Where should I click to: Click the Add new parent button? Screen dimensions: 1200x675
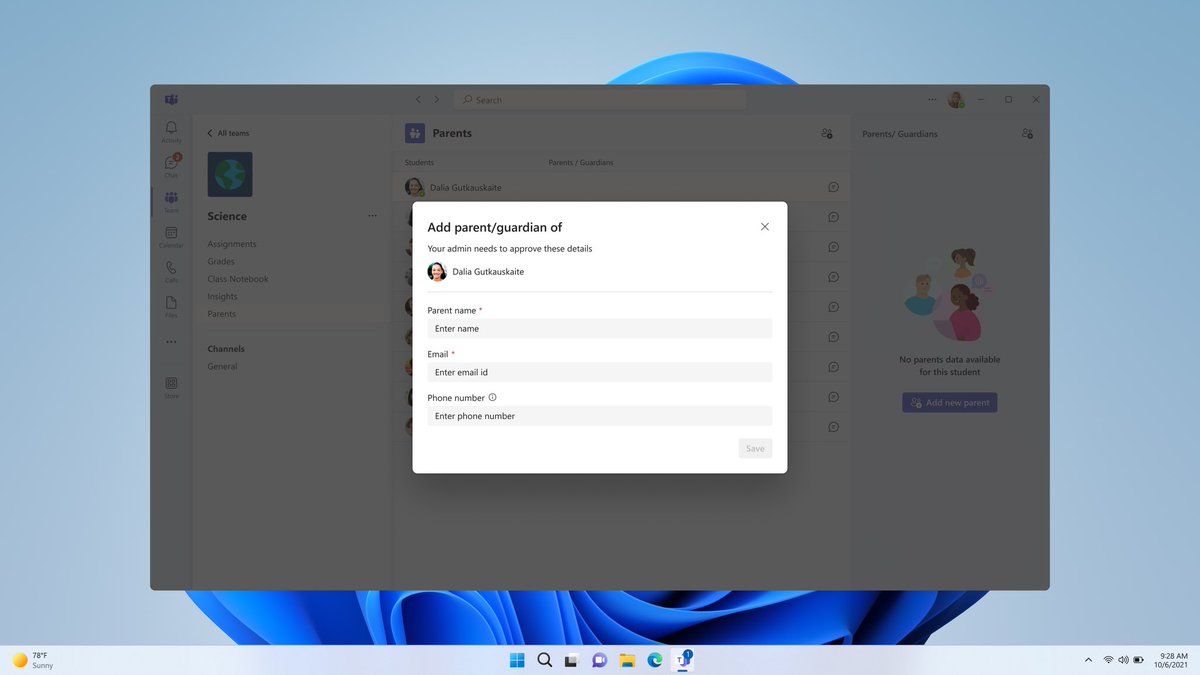[950, 403]
